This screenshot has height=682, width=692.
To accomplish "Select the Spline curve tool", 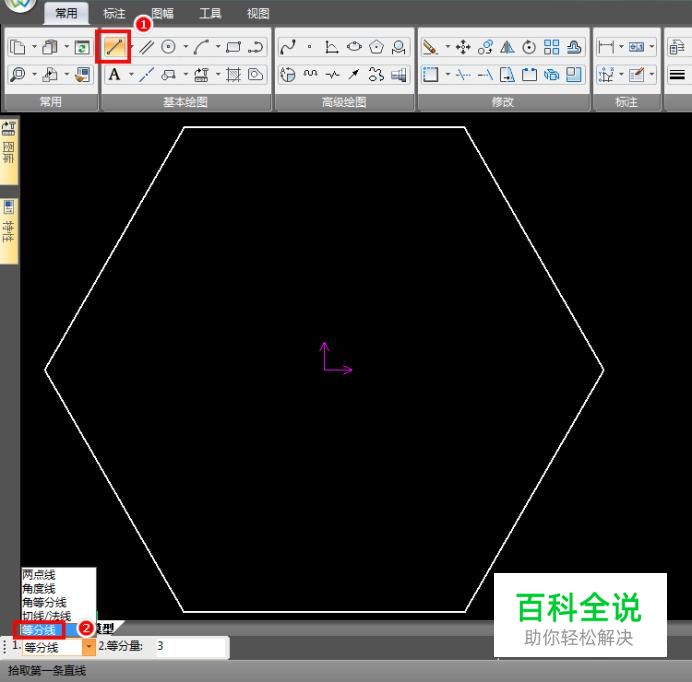I will (x=288, y=47).
